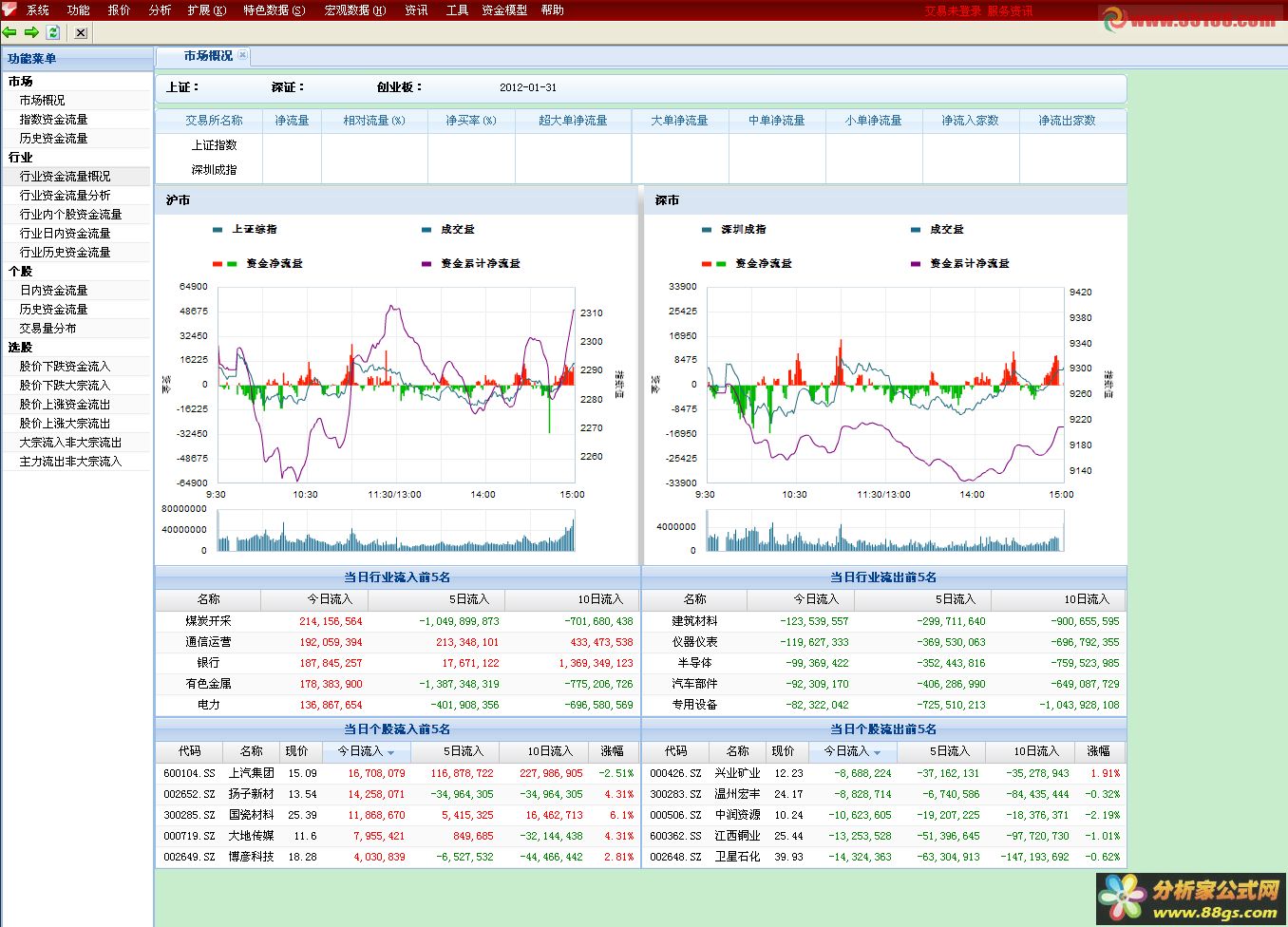The image size is (1288, 927).
Task: Open the 报价 menu
Action: (x=119, y=10)
